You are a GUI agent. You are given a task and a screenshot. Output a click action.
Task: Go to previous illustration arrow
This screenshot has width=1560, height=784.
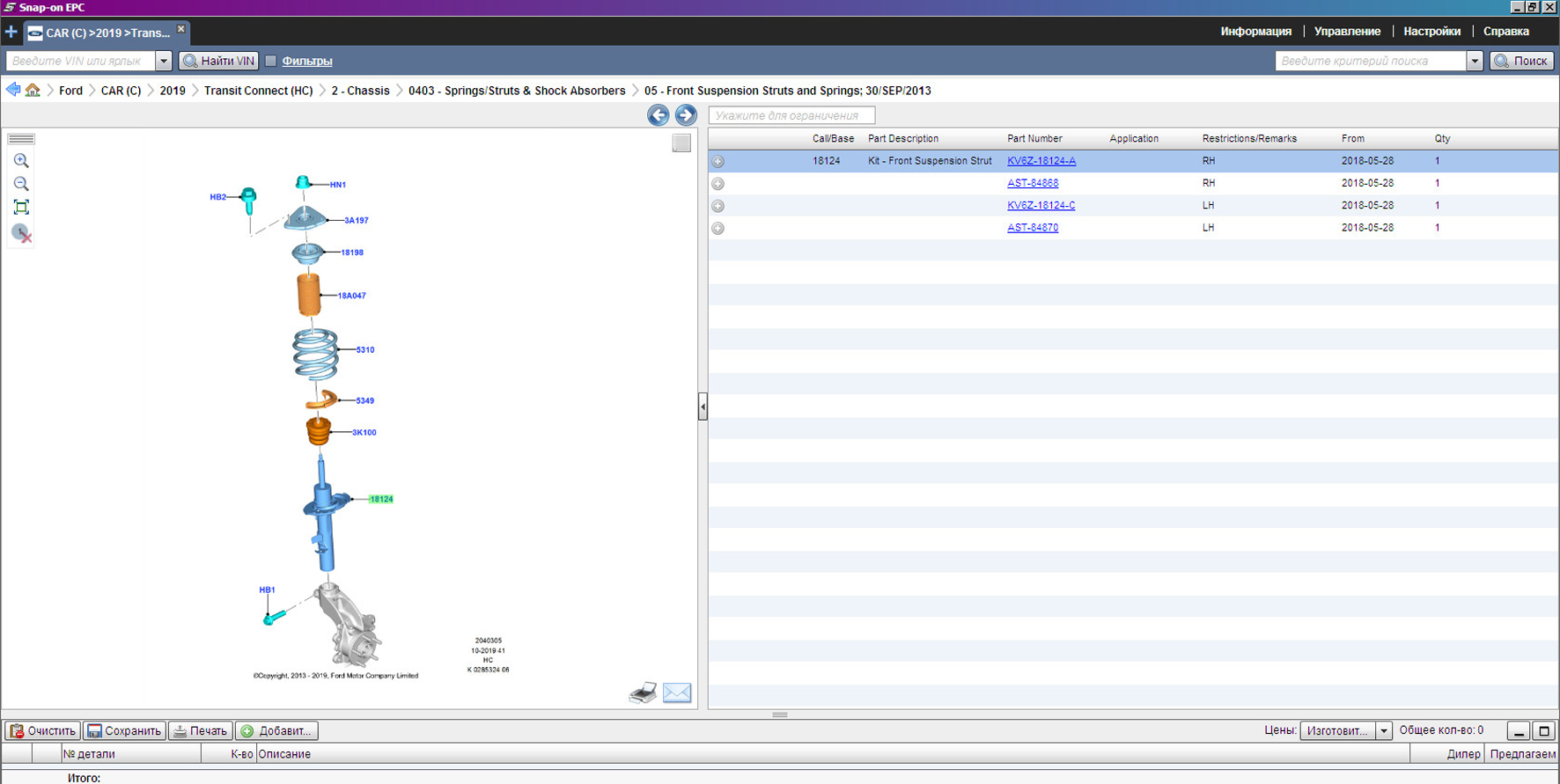click(658, 115)
